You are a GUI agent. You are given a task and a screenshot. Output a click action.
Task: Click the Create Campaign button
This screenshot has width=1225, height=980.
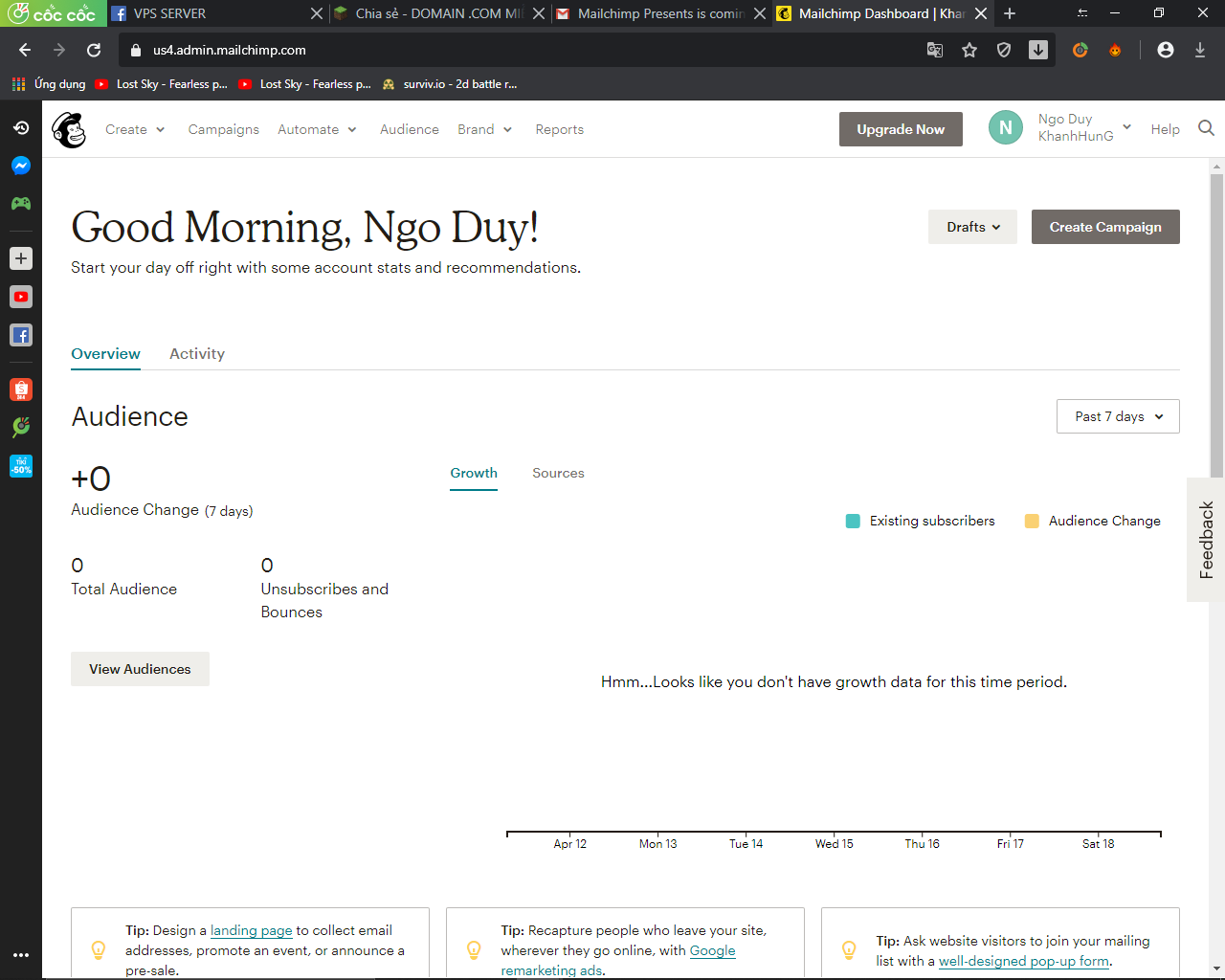1105,227
